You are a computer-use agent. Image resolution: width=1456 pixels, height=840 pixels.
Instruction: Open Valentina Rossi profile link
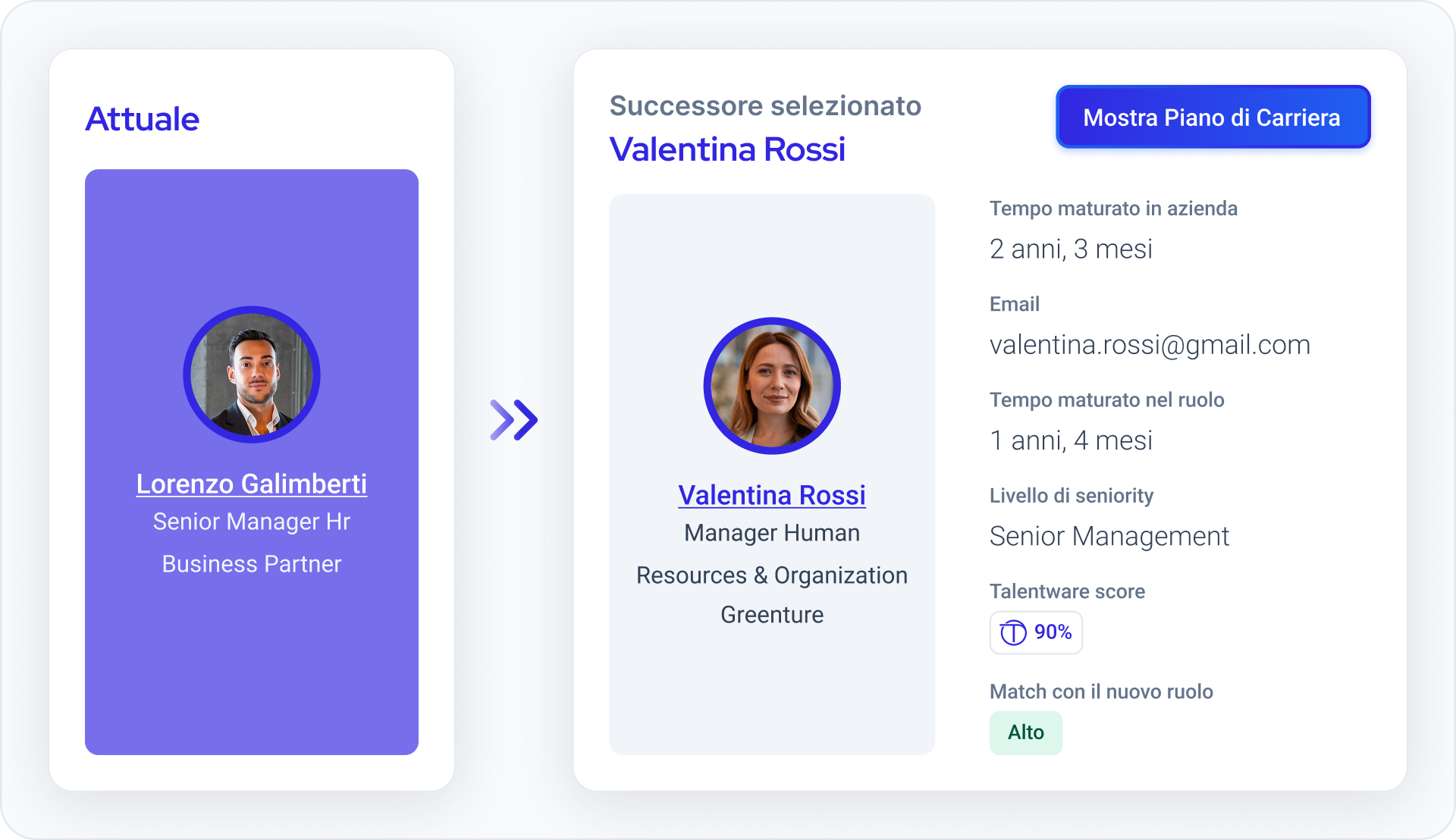tap(772, 495)
